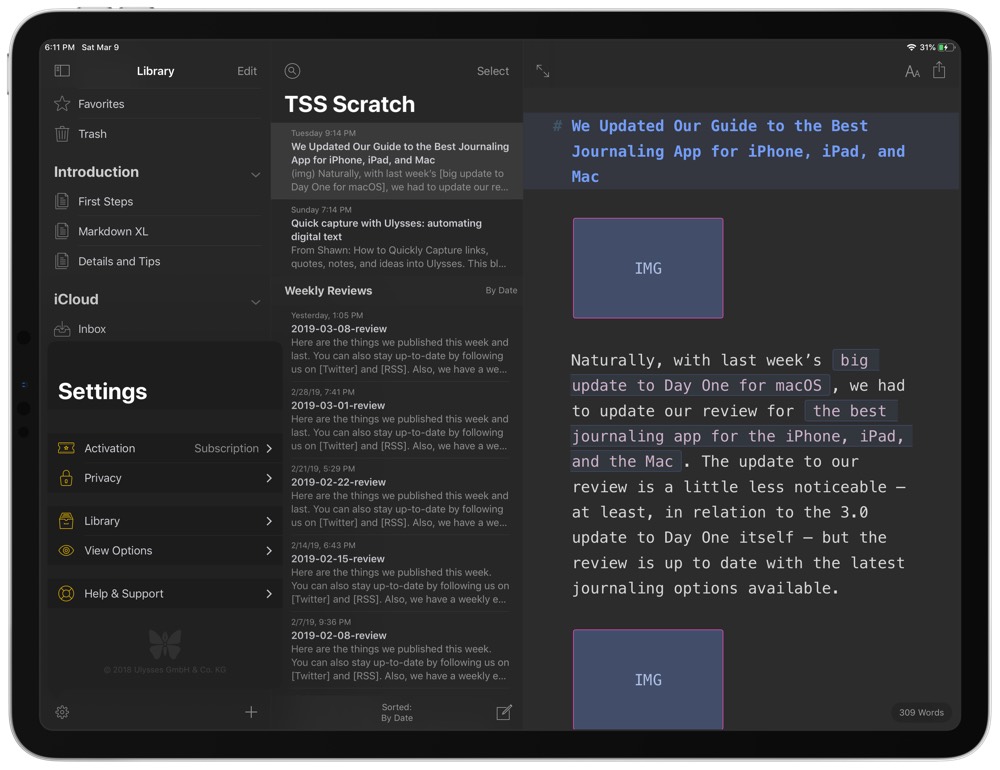
Task: Expand the editor with the diagonal arrows icon
Action: pos(542,71)
